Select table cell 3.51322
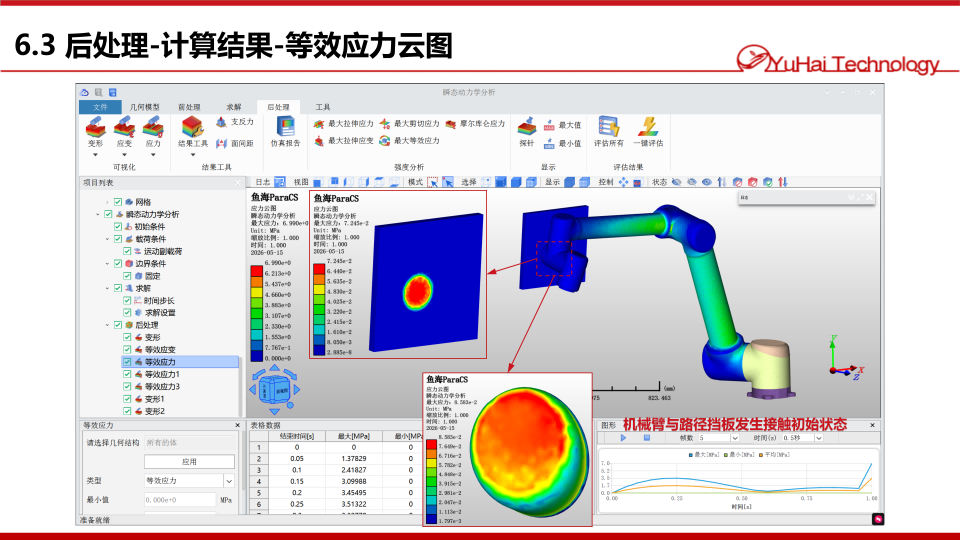The width and height of the screenshot is (960, 540). click(353, 504)
